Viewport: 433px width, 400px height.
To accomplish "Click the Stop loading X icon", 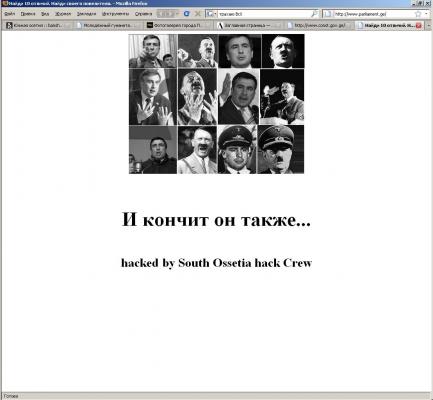I will (198, 14).
